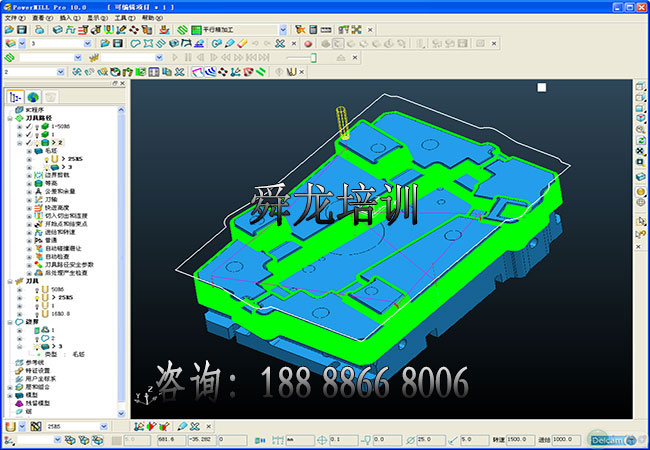
Task: Click the measure ruler icon
Action: coord(326,30)
